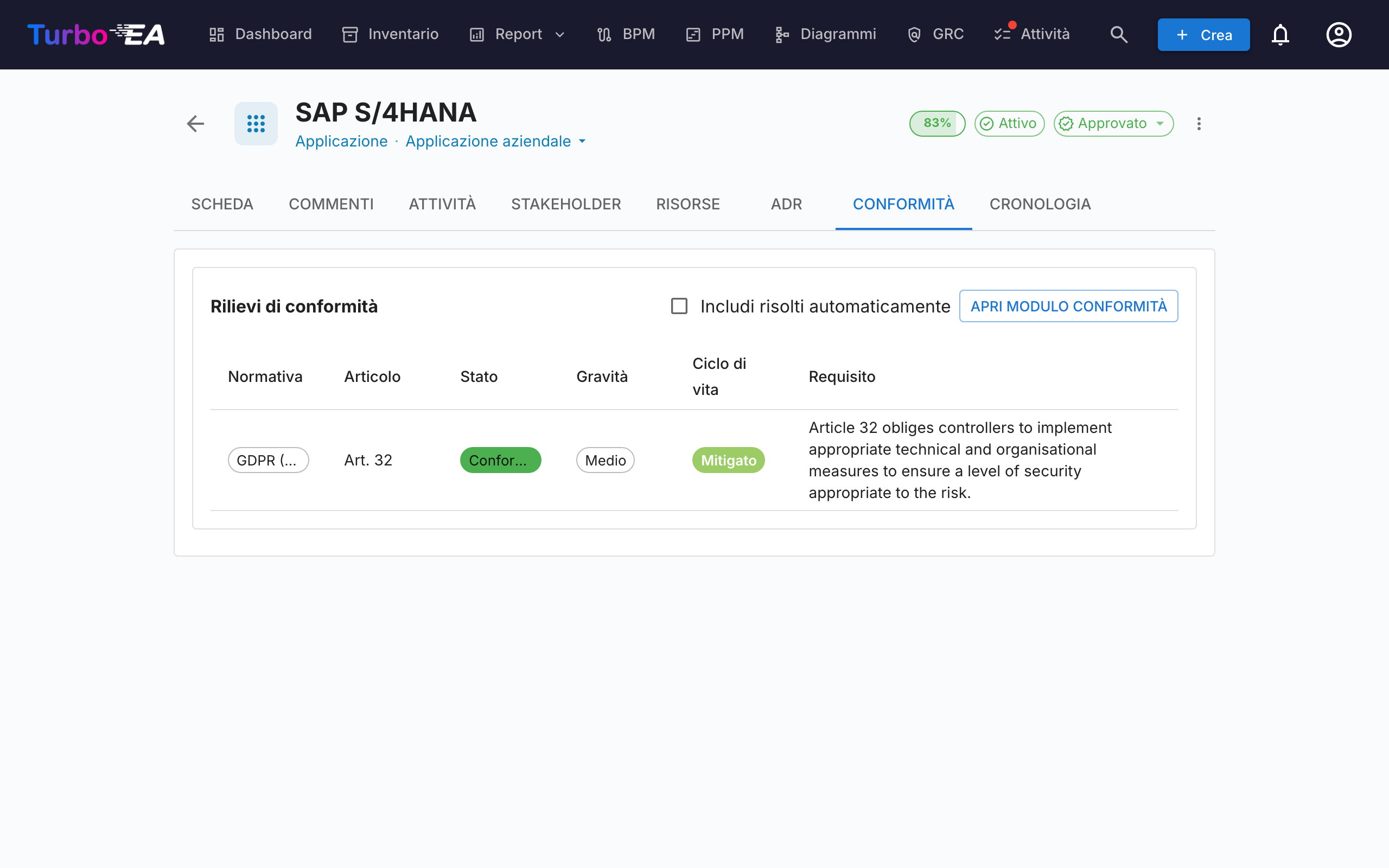Image resolution: width=1389 pixels, height=868 pixels.
Task: Open the ADR tab
Action: pos(786,205)
